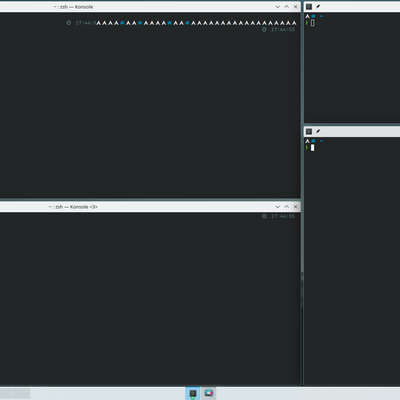Viewport: 400px width, 400px height.
Task: Click the "~ : zsh — Konsole" title text
Action: [x=73, y=7]
